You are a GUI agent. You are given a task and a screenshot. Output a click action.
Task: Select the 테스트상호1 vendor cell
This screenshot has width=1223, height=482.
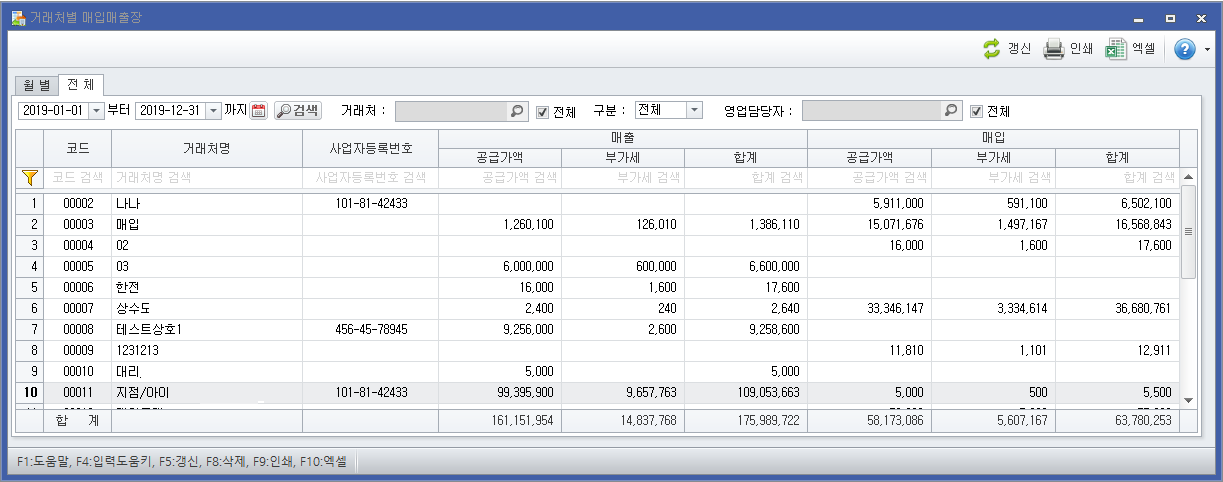point(207,329)
